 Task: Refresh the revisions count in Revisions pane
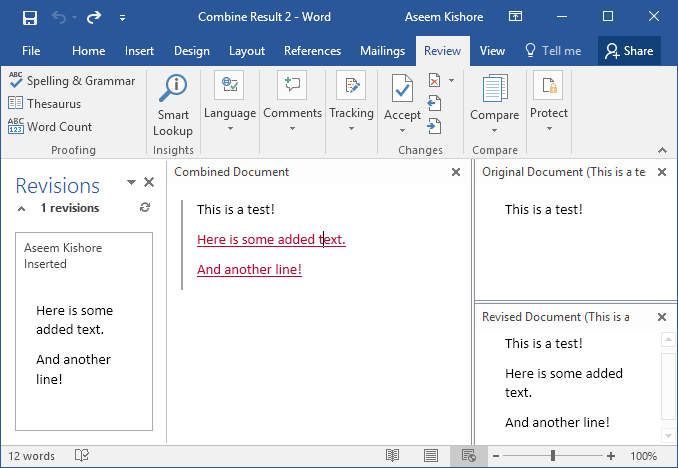click(145, 208)
